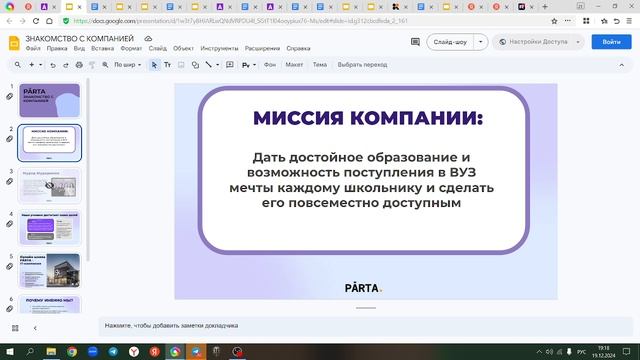Click the Фон background button
The width and height of the screenshot is (640, 360).
pos(270,65)
